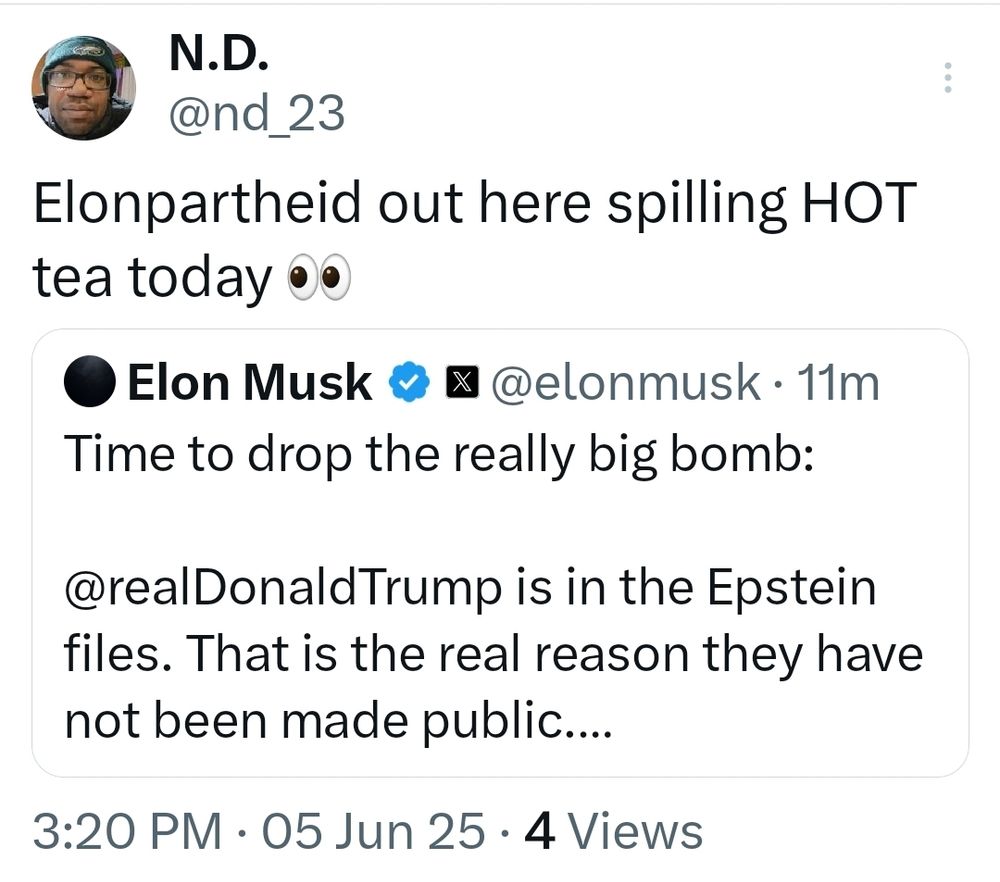Click N.D.'s profile avatar photo
The image size is (1000, 882).
[x=83, y=88]
